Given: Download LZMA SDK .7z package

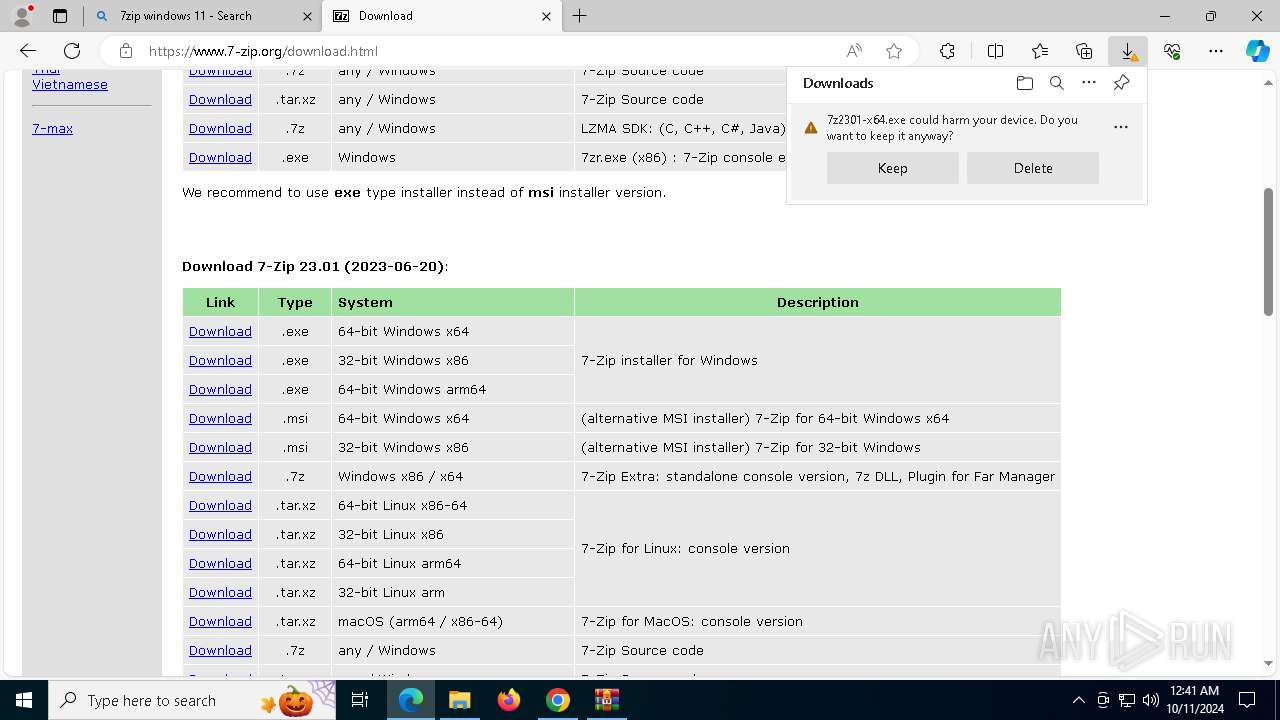Looking at the screenshot, I should pos(220,128).
